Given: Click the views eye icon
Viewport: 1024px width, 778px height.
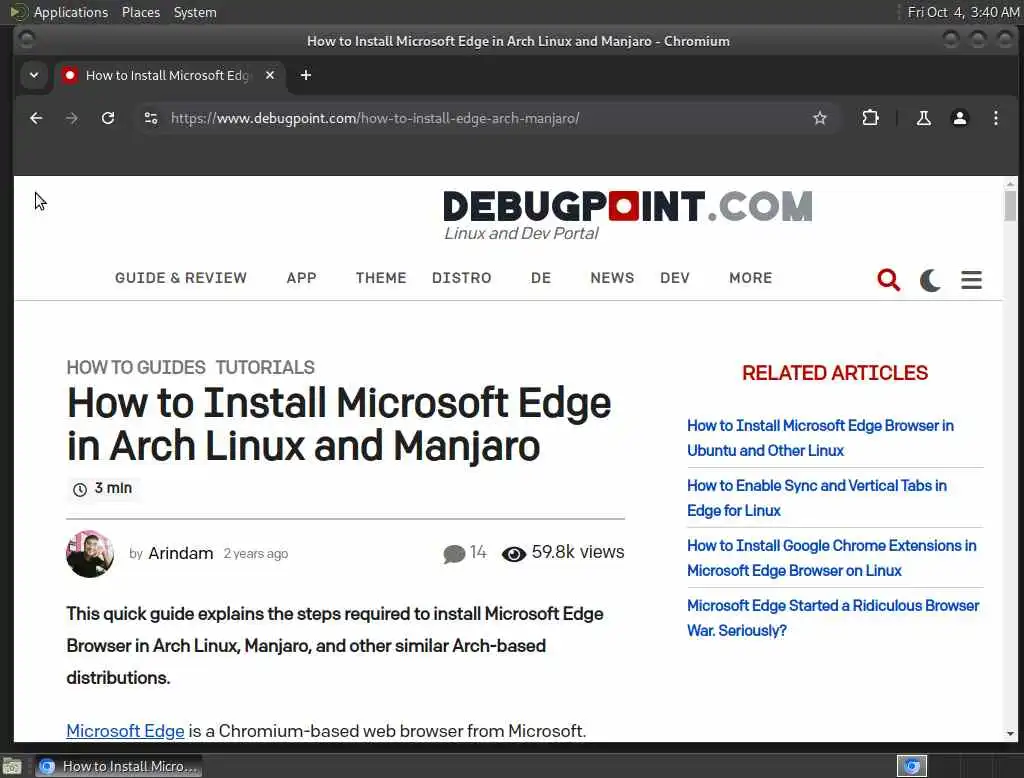Looking at the screenshot, I should coord(514,555).
